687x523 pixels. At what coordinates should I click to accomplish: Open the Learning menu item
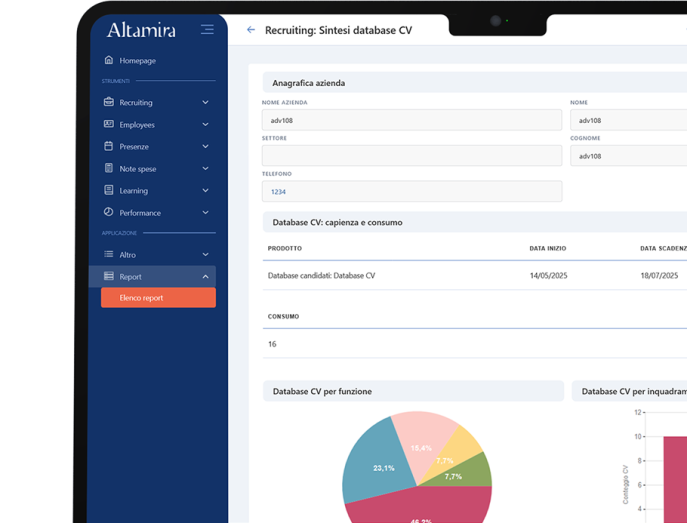click(134, 191)
